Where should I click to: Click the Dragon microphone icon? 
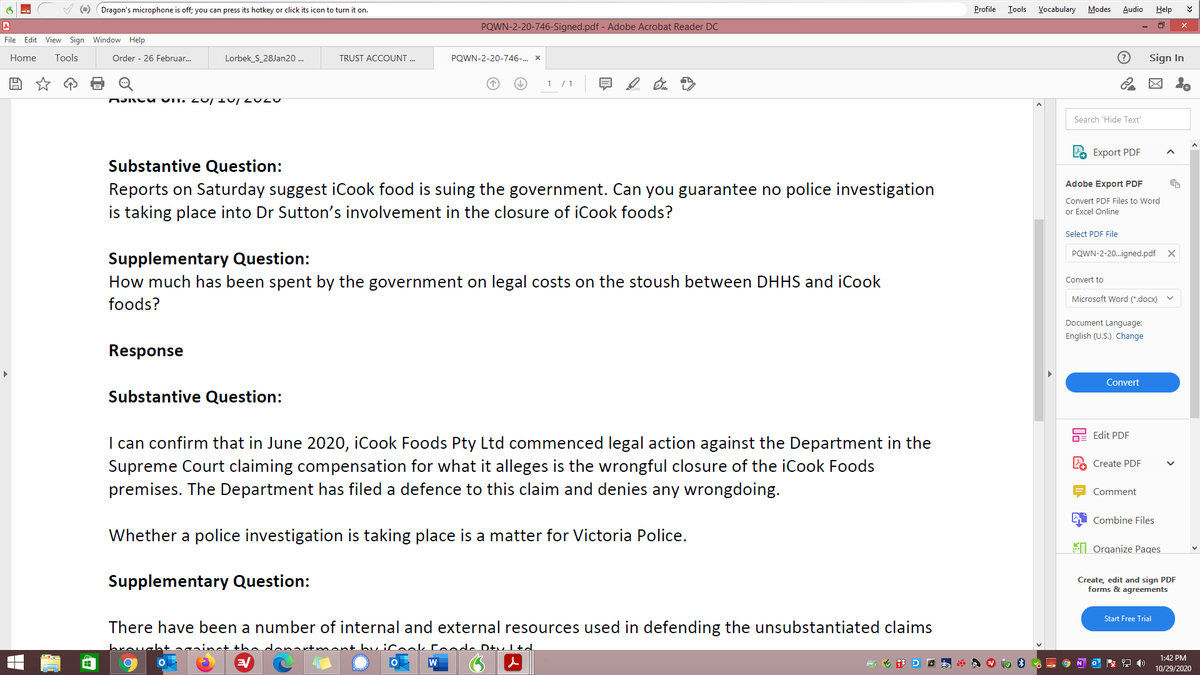(x=87, y=9)
